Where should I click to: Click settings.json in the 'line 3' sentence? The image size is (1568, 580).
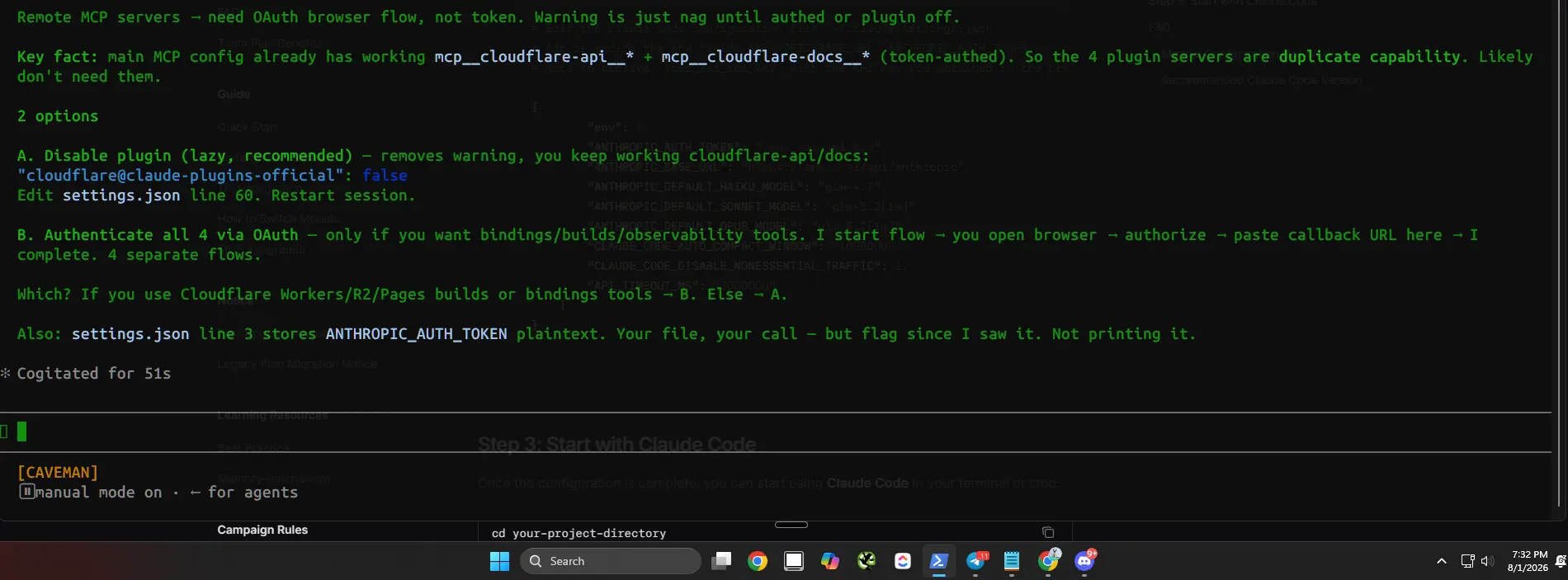130,334
